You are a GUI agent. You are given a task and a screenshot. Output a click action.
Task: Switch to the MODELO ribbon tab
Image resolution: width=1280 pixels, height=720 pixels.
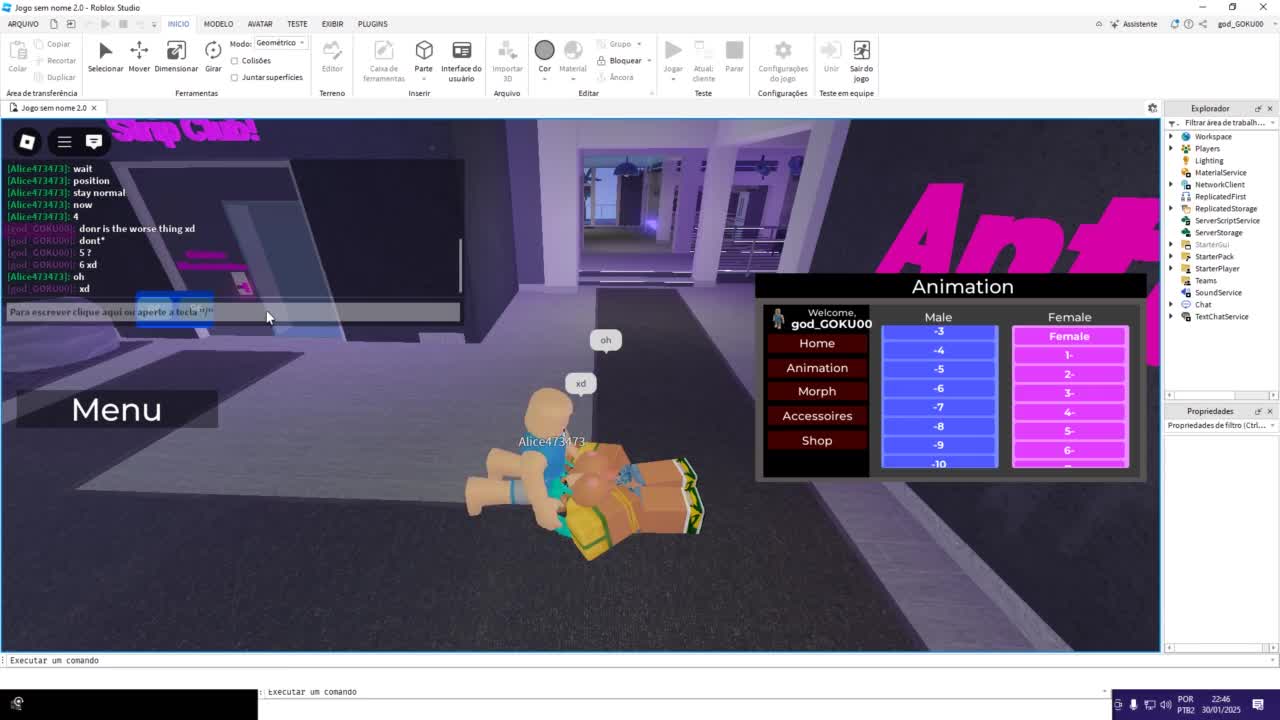pos(218,24)
